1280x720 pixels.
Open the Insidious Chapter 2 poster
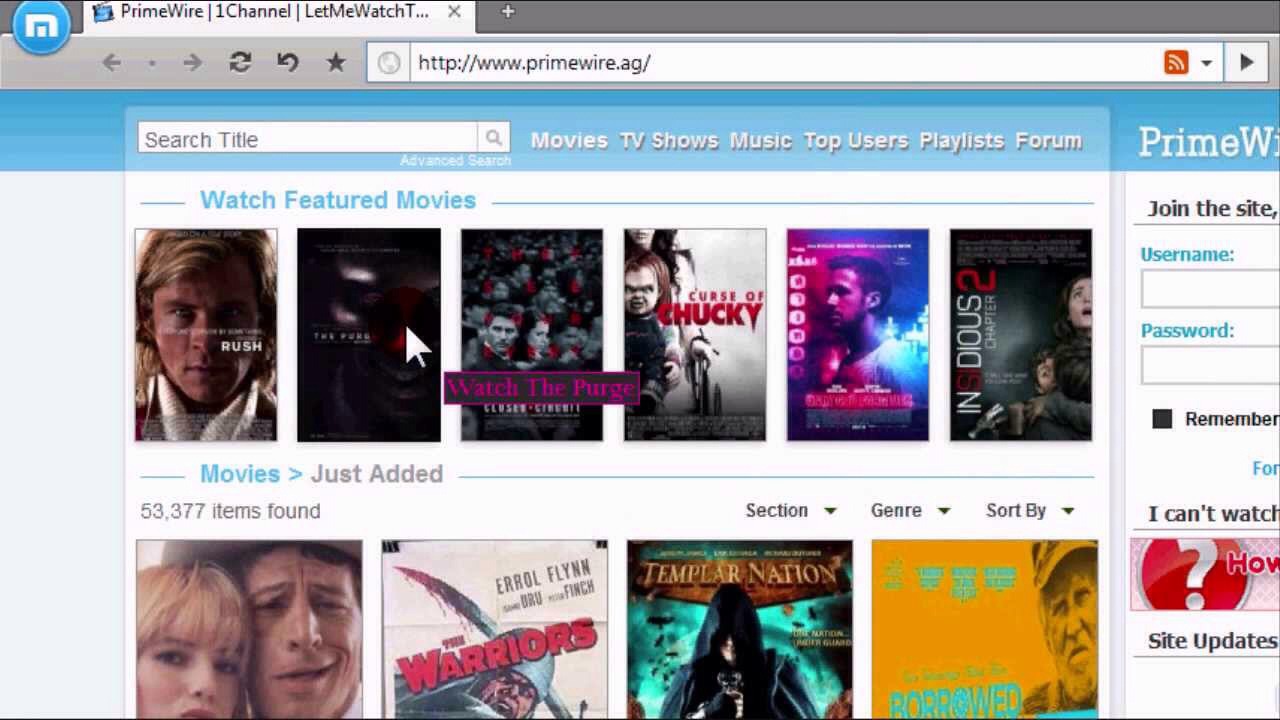point(1021,335)
